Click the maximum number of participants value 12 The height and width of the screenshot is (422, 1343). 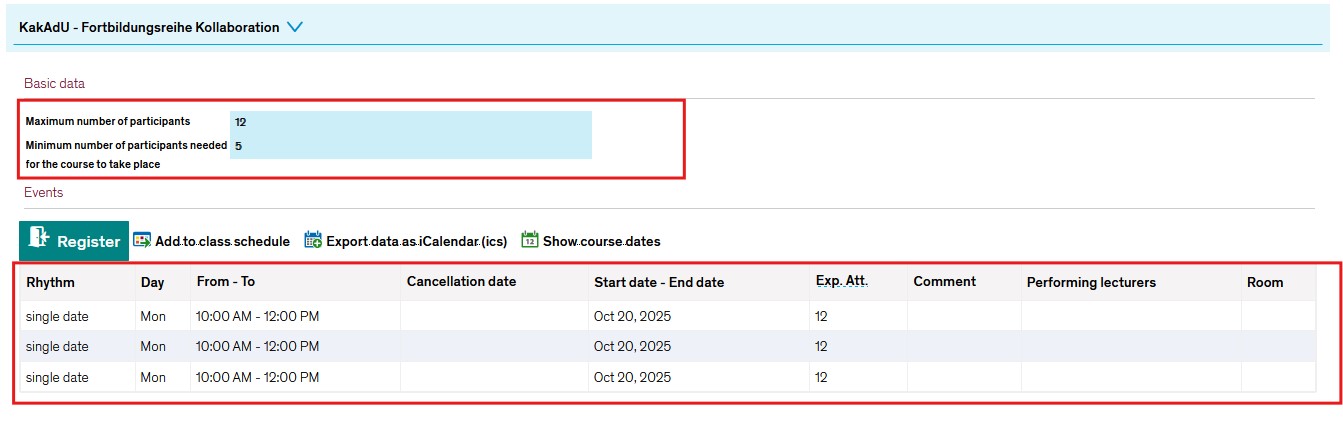point(240,122)
